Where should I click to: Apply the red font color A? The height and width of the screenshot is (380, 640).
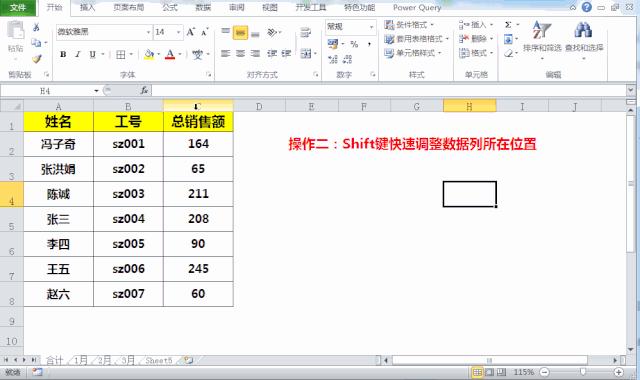point(170,54)
